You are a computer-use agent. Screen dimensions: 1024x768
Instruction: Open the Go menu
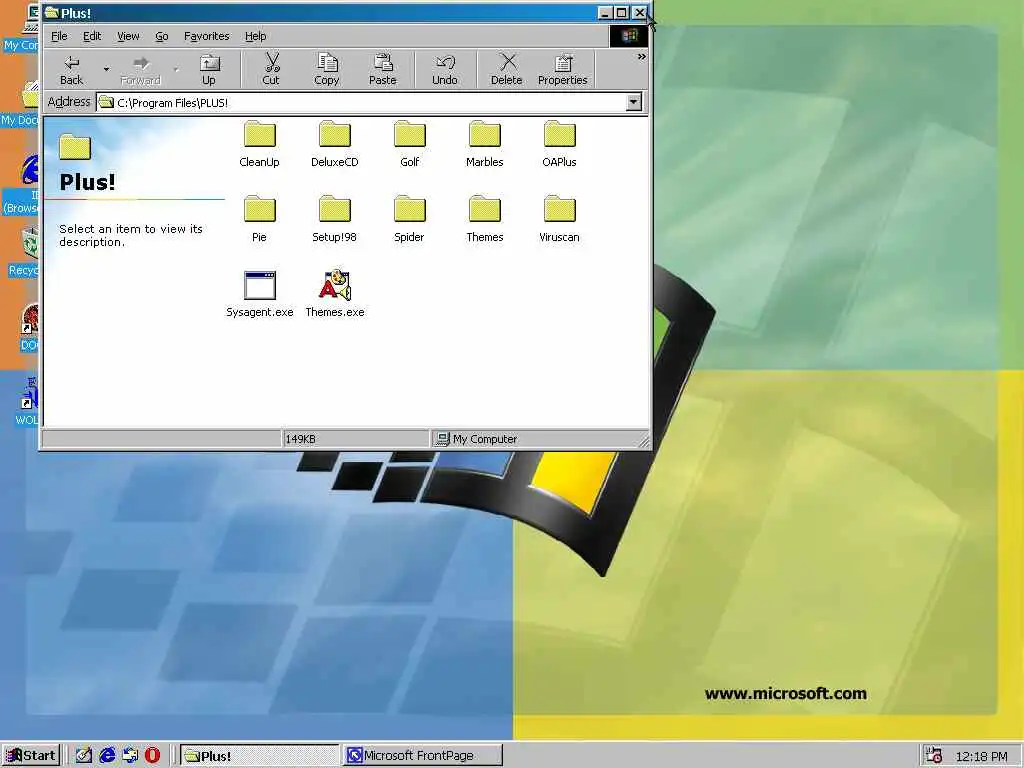pyautogui.click(x=162, y=36)
